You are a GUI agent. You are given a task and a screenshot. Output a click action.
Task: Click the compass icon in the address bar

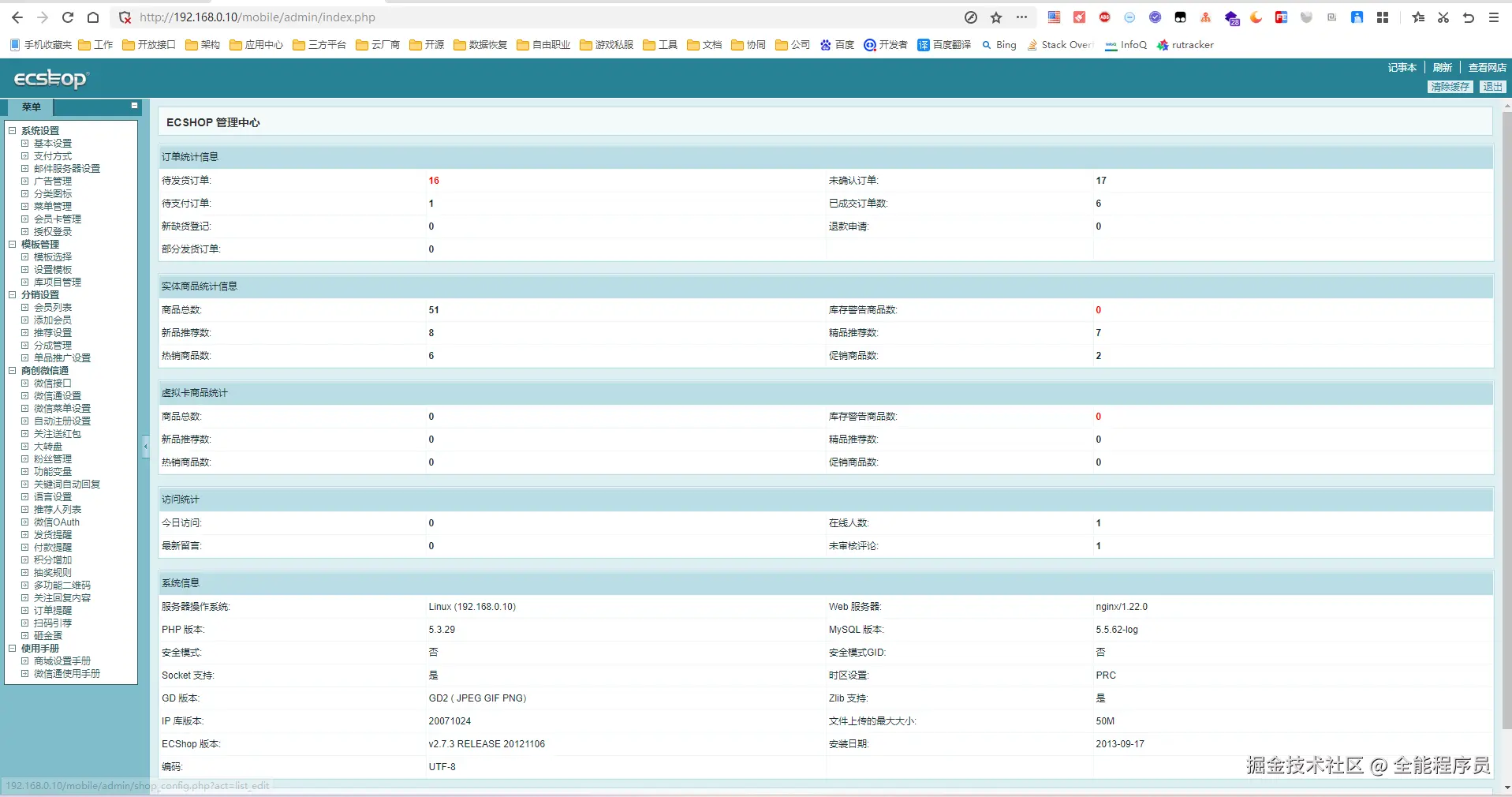point(971,17)
